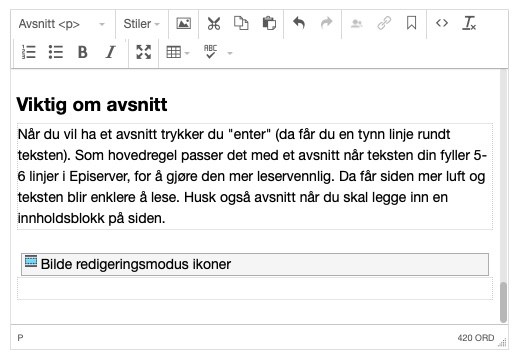
Task: Click the editor vertical scrollbar thumb
Action: (x=503, y=302)
